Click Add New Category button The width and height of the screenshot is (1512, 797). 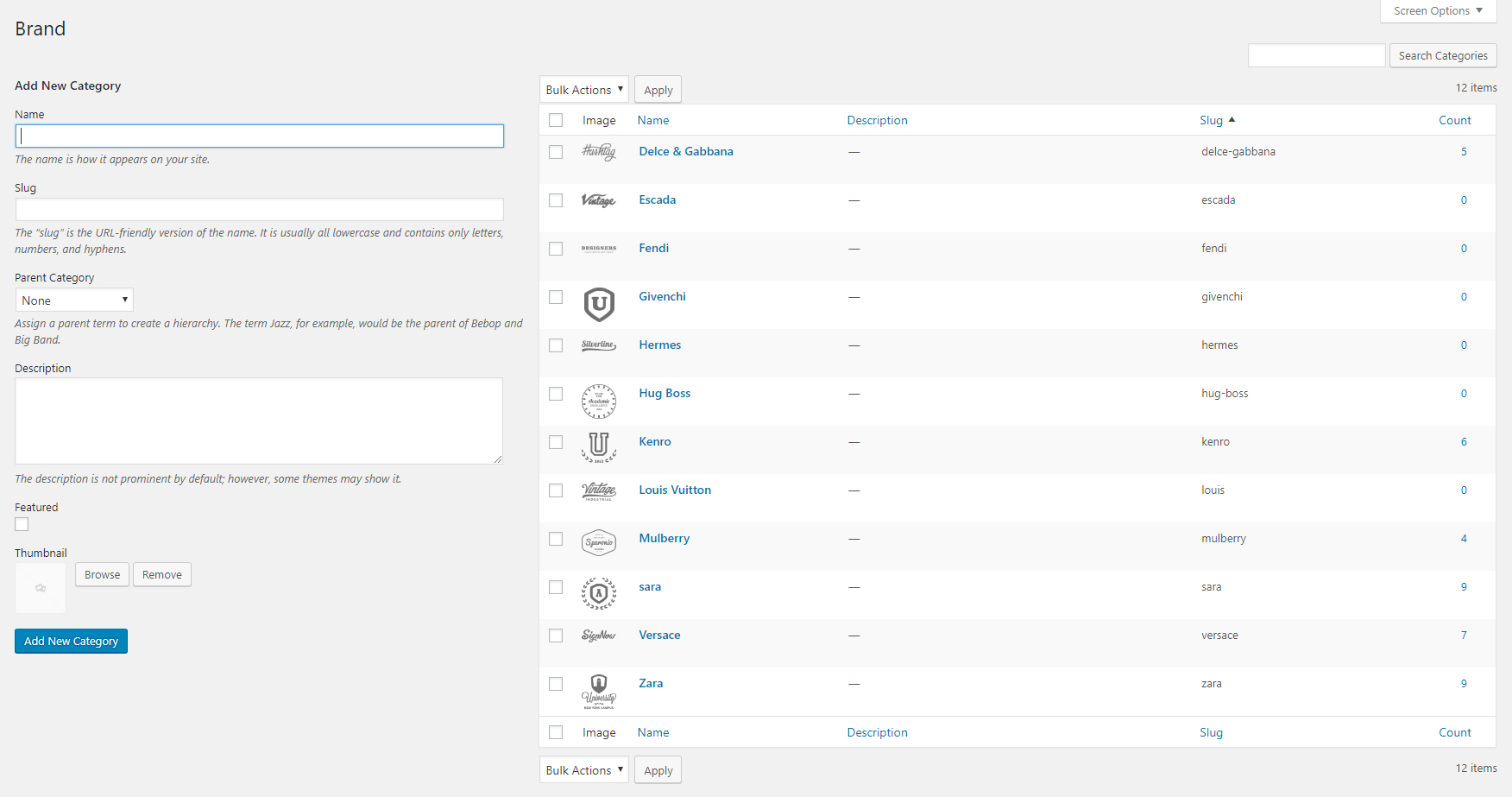click(71, 641)
